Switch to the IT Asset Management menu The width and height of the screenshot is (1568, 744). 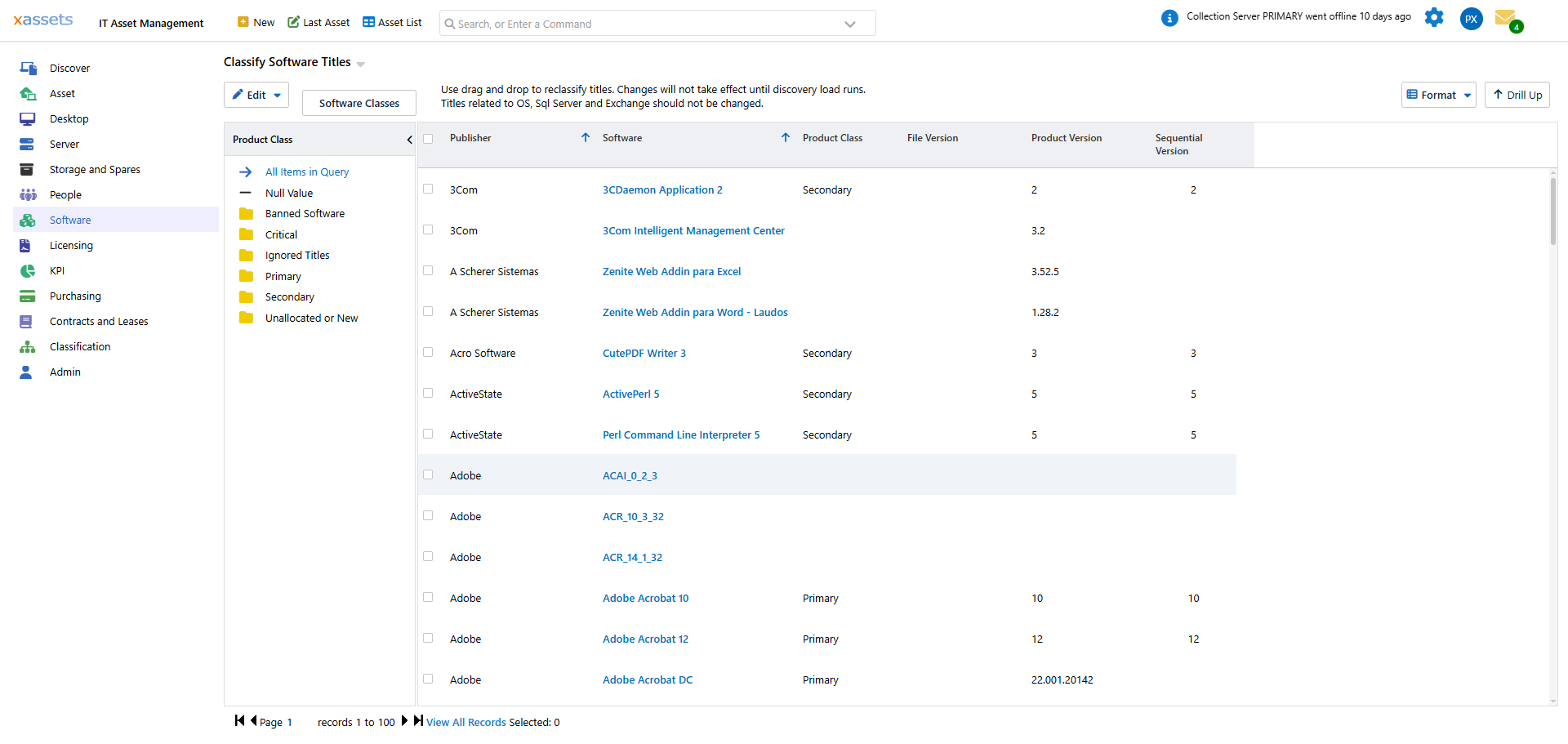tap(150, 24)
